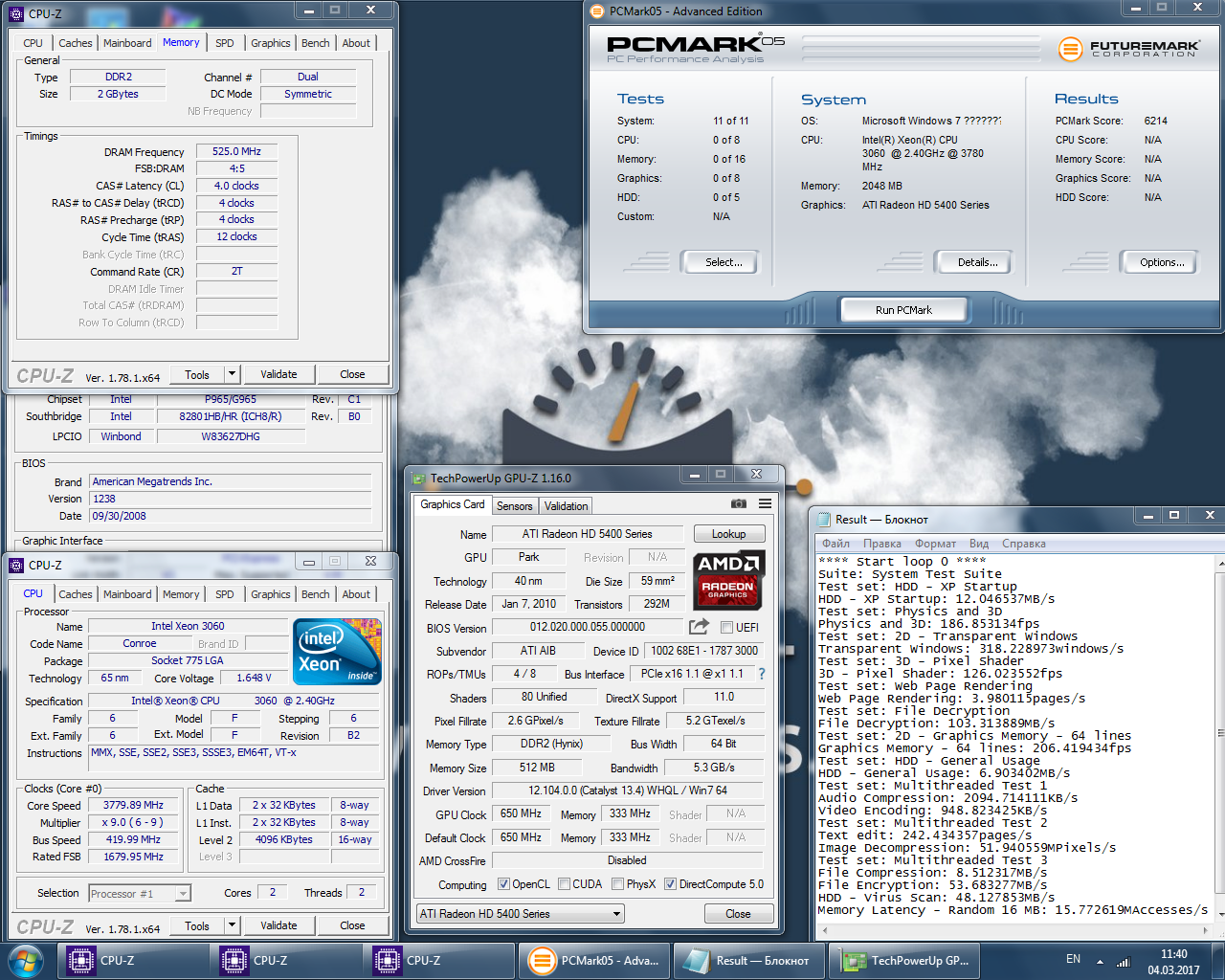Click the EN language indicator

click(1073, 959)
